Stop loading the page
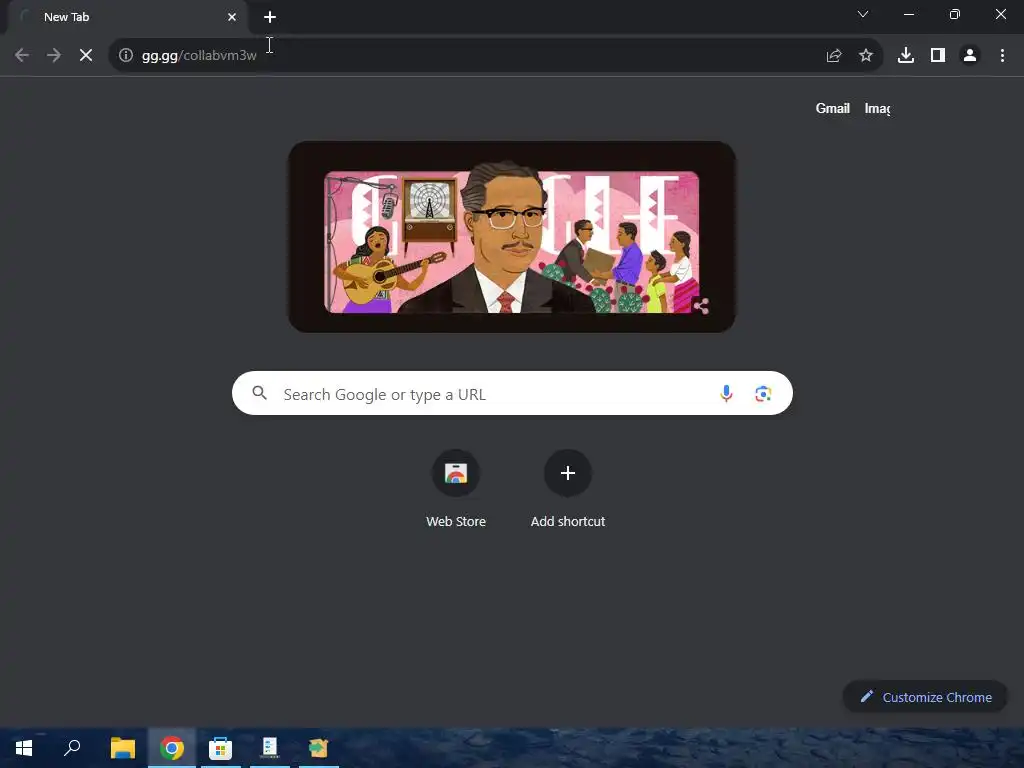1024x768 pixels. pos(86,56)
